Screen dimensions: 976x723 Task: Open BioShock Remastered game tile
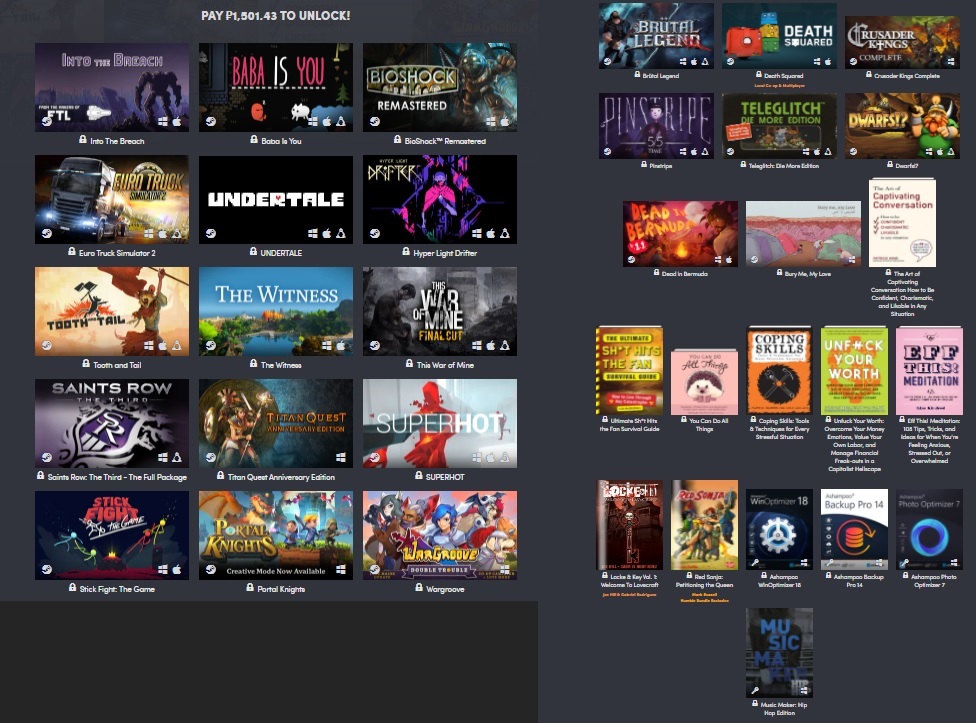(439, 87)
